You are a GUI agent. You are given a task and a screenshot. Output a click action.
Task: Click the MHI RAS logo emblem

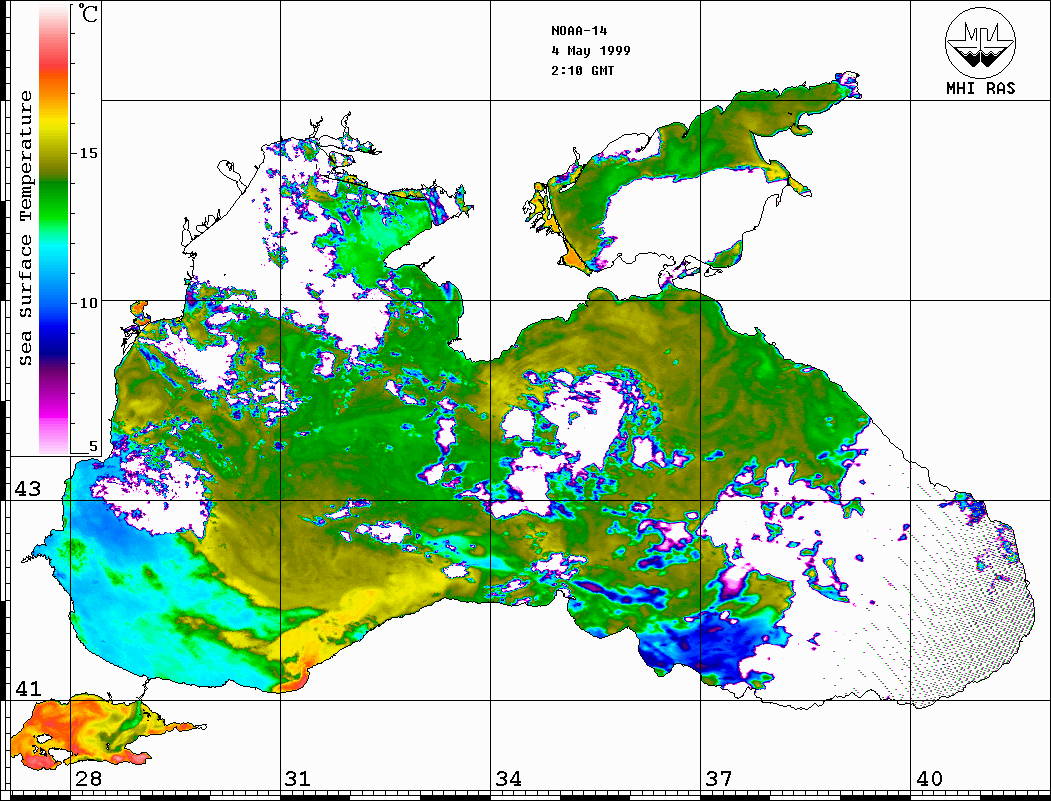click(x=981, y=42)
